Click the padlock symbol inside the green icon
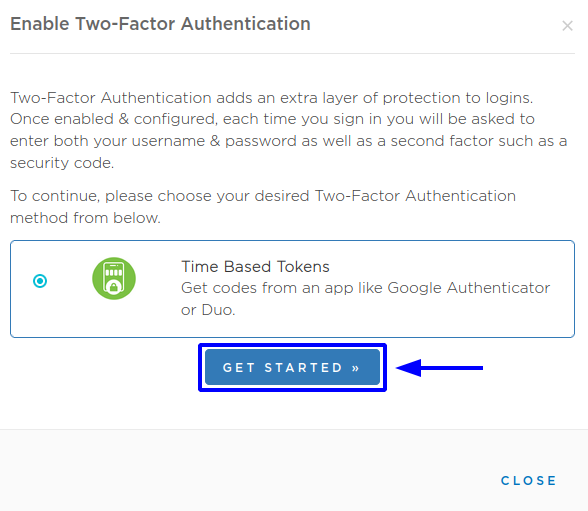588x511 pixels. click(113, 287)
